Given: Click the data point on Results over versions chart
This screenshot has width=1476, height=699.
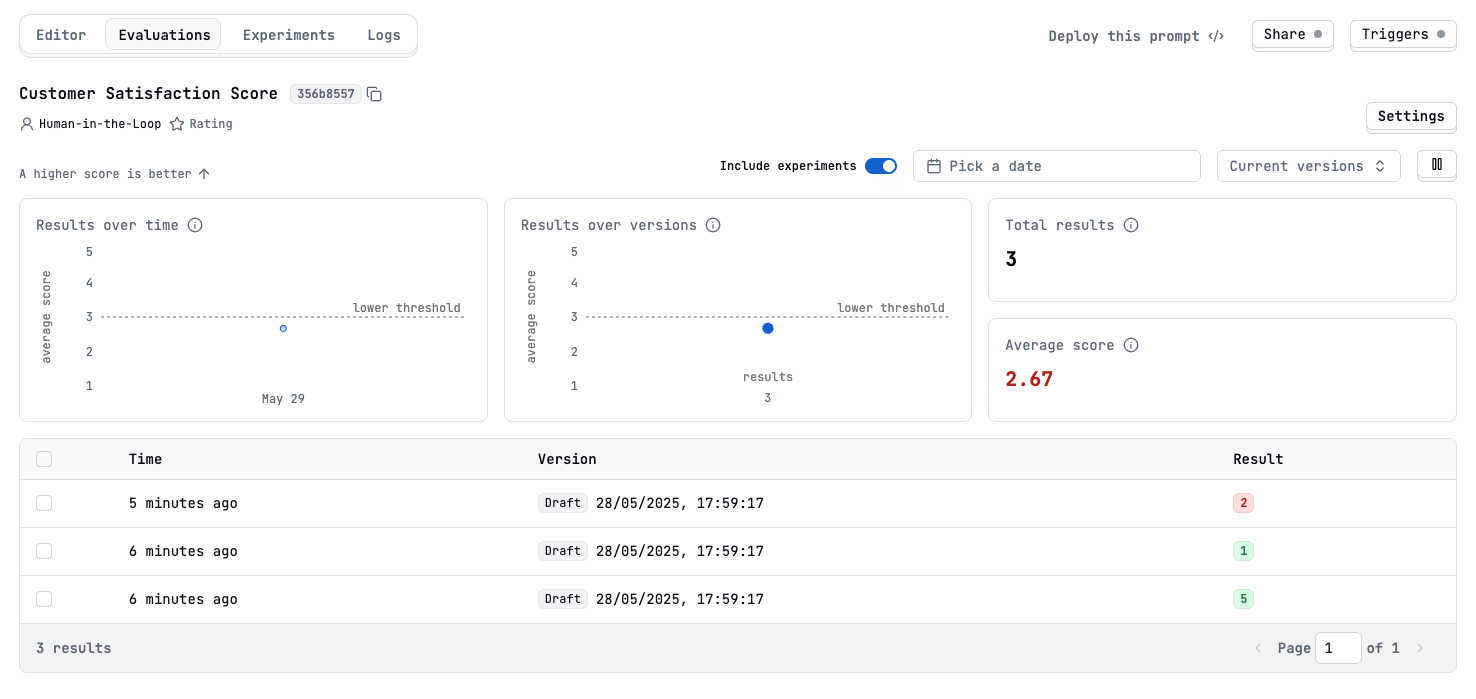Looking at the screenshot, I should pos(768,328).
